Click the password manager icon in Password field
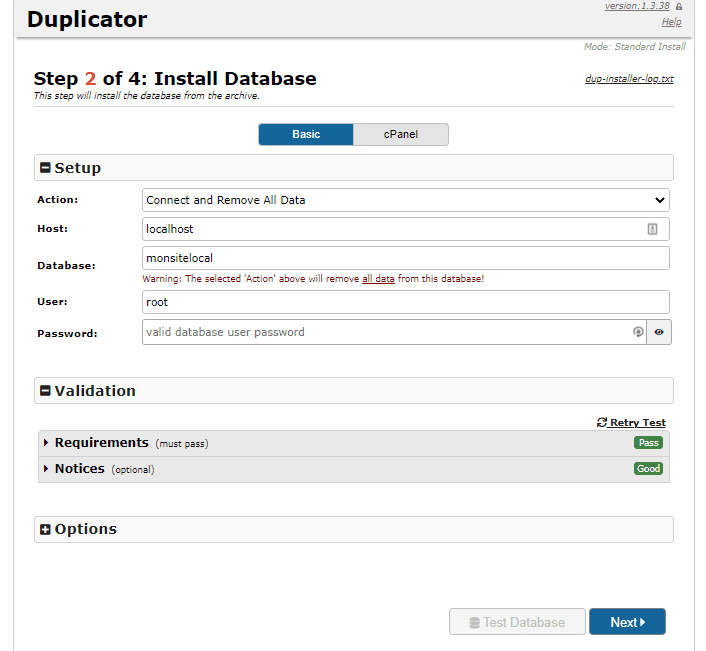The width and height of the screenshot is (706, 651). 637,332
